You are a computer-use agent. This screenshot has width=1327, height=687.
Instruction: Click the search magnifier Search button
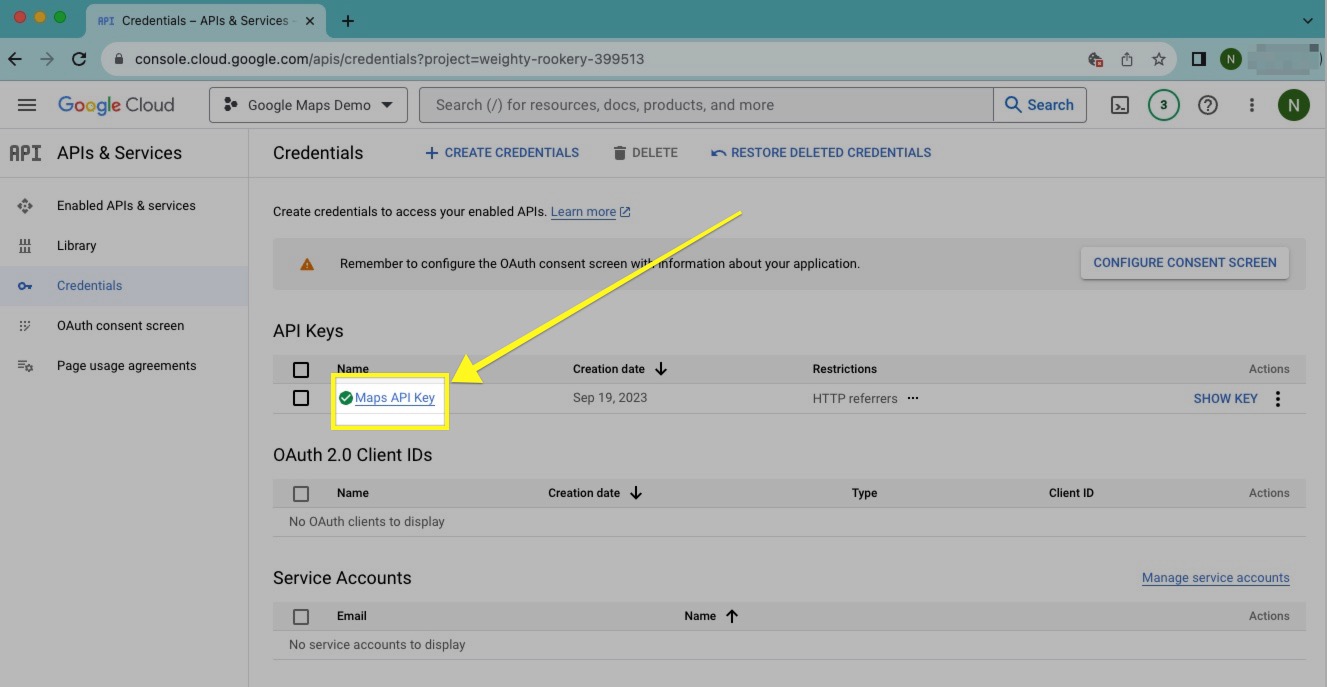[x=1040, y=105]
